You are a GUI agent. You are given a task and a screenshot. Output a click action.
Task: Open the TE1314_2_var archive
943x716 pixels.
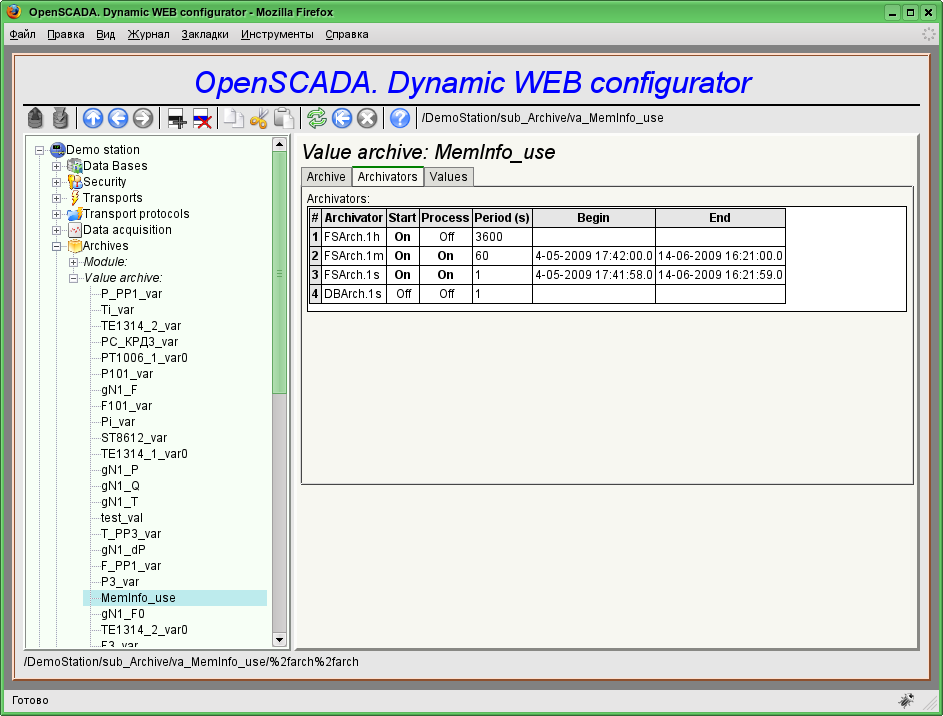[x=141, y=326]
